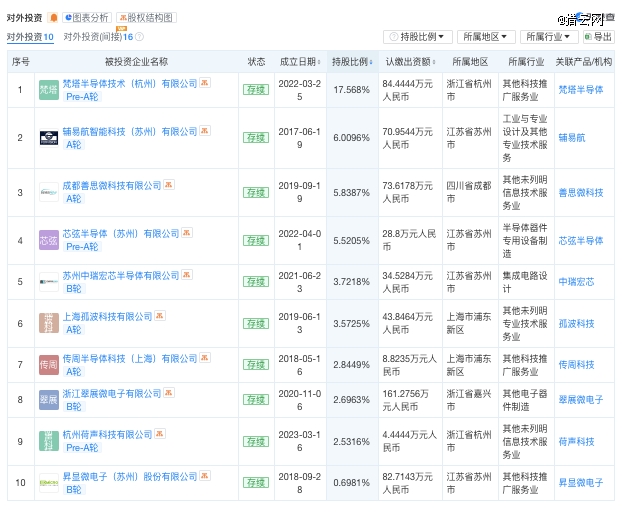622x525 pixels.
Task: Click equity icon next to 传周半导体科技
Action: 205,358
